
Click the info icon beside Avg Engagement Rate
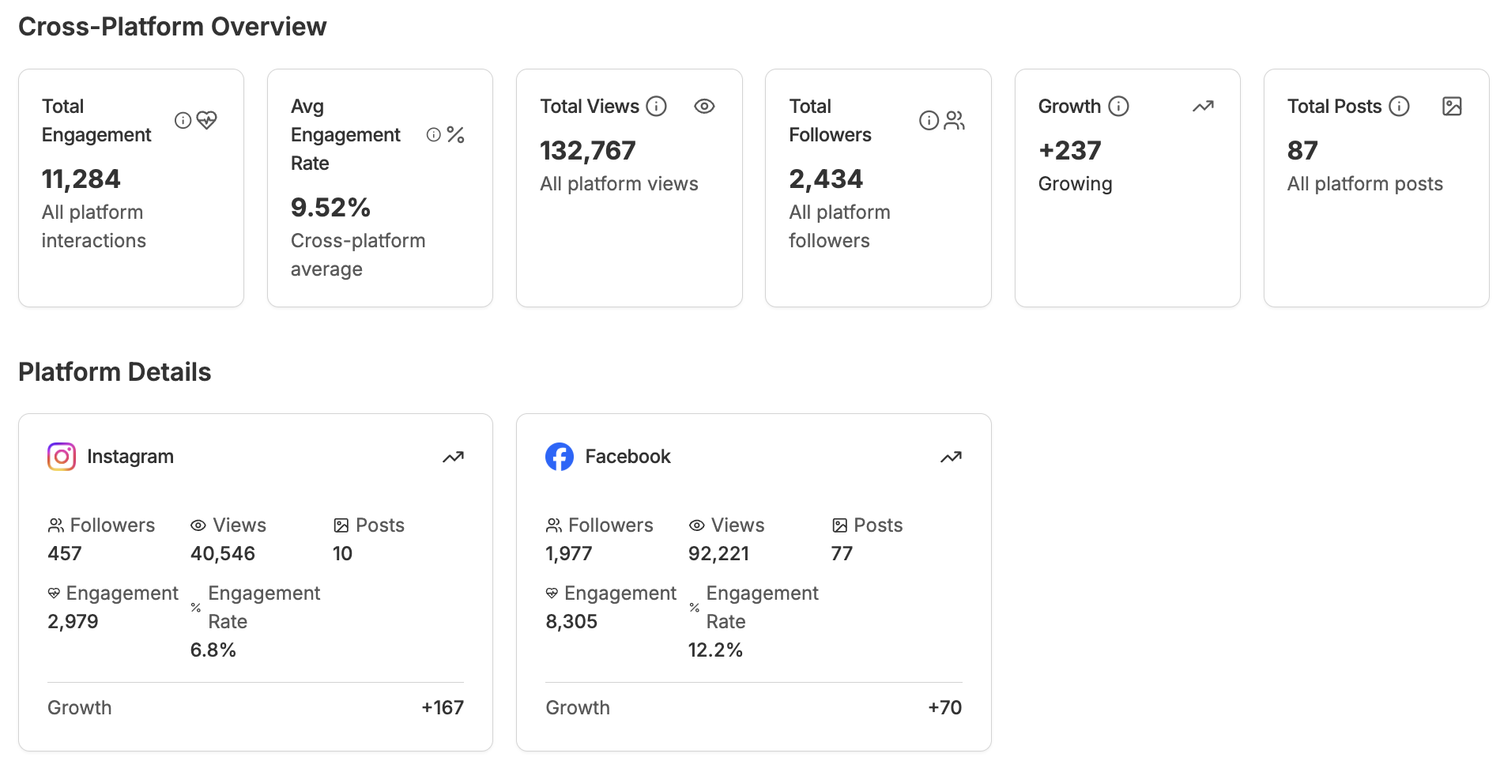[x=434, y=135]
